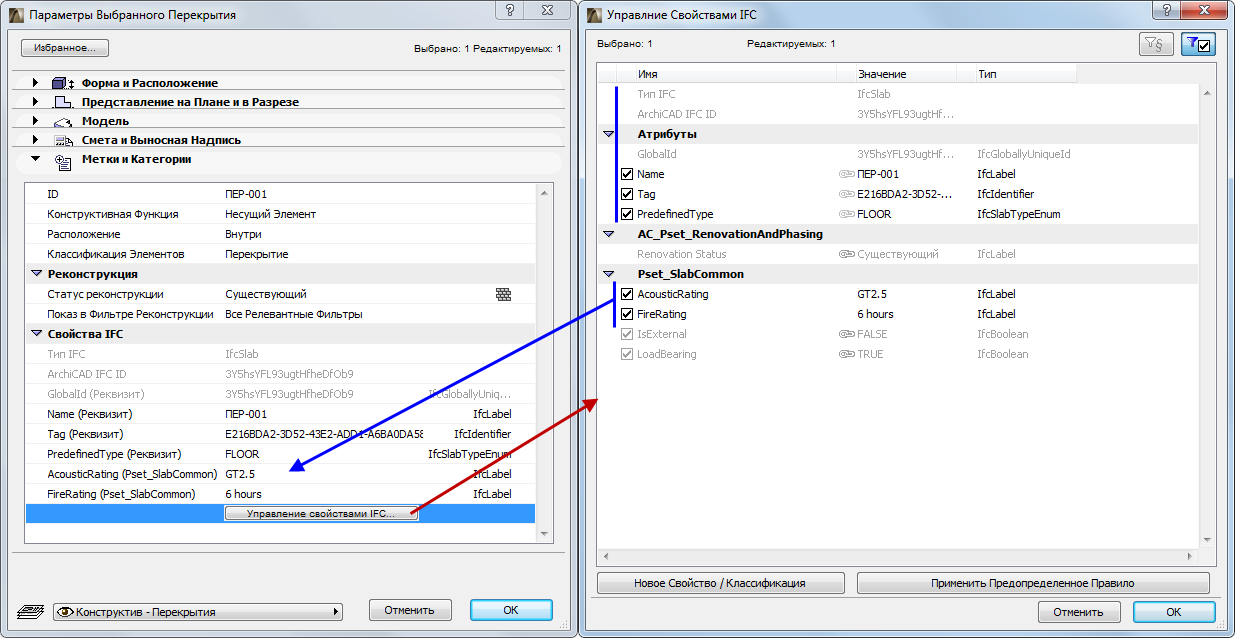Click the help question mark in Управление Свойствами IFC

tap(1165, 9)
